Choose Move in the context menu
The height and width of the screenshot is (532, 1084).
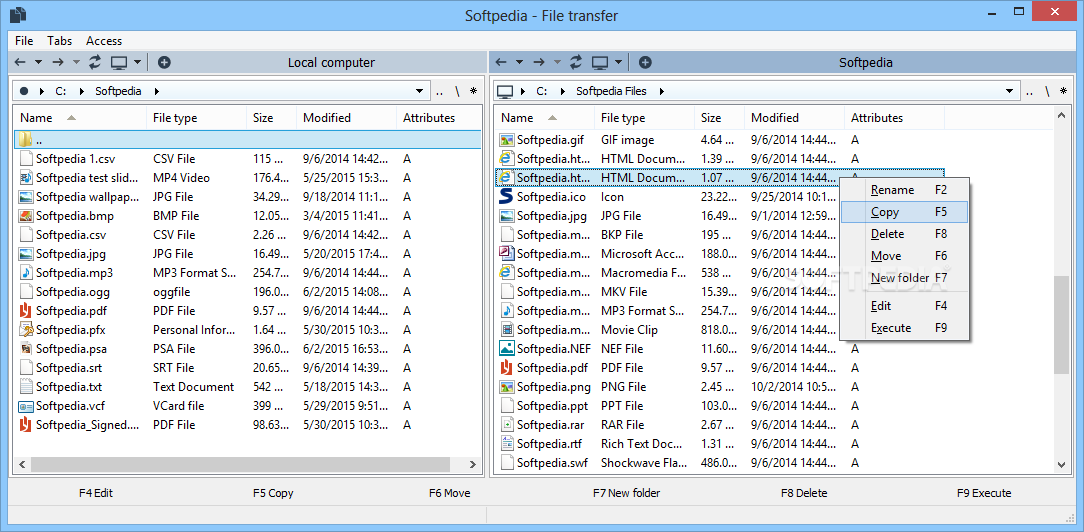click(x=904, y=256)
